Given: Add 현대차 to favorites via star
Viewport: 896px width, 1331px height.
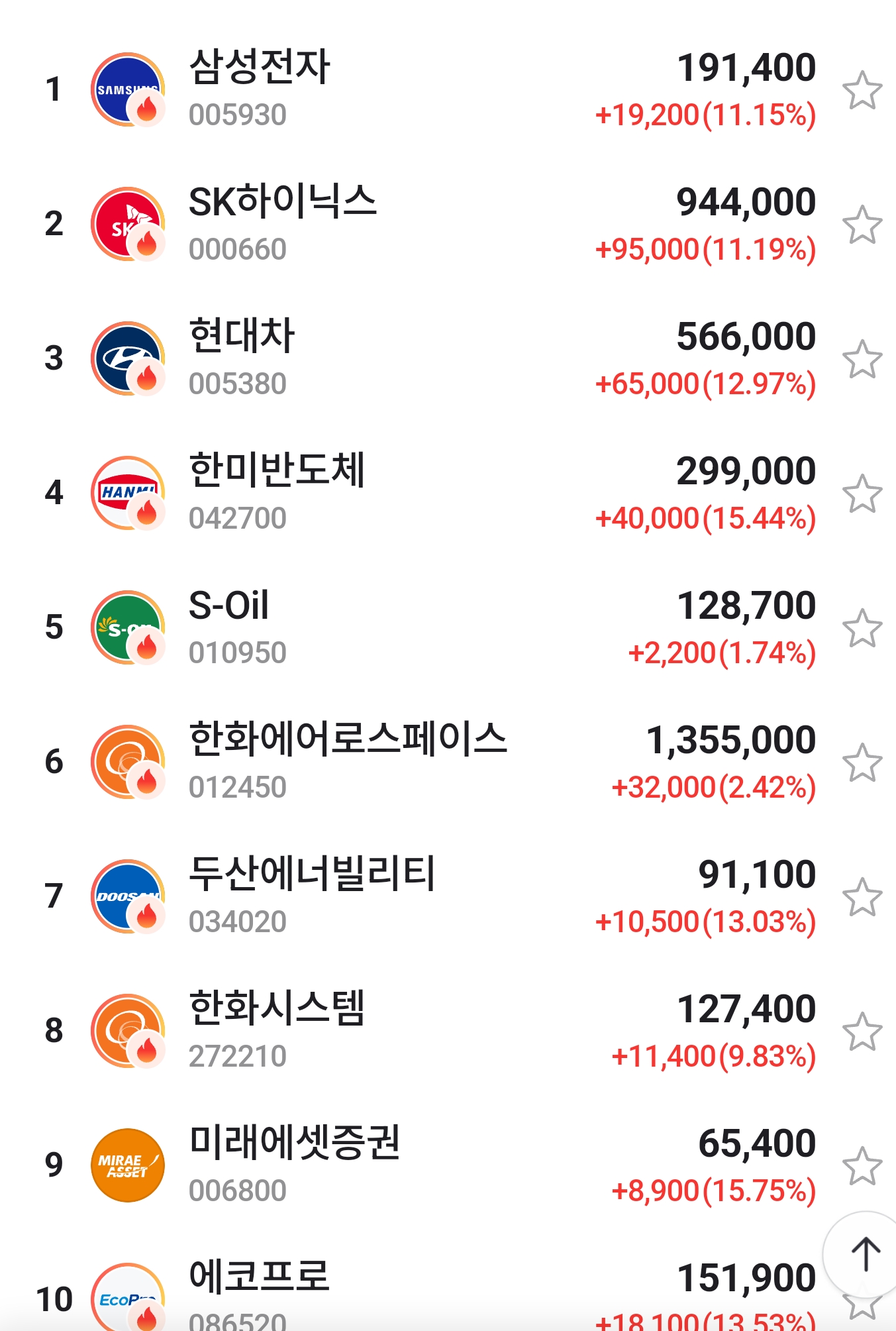Looking at the screenshot, I should pyautogui.click(x=862, y=359).
